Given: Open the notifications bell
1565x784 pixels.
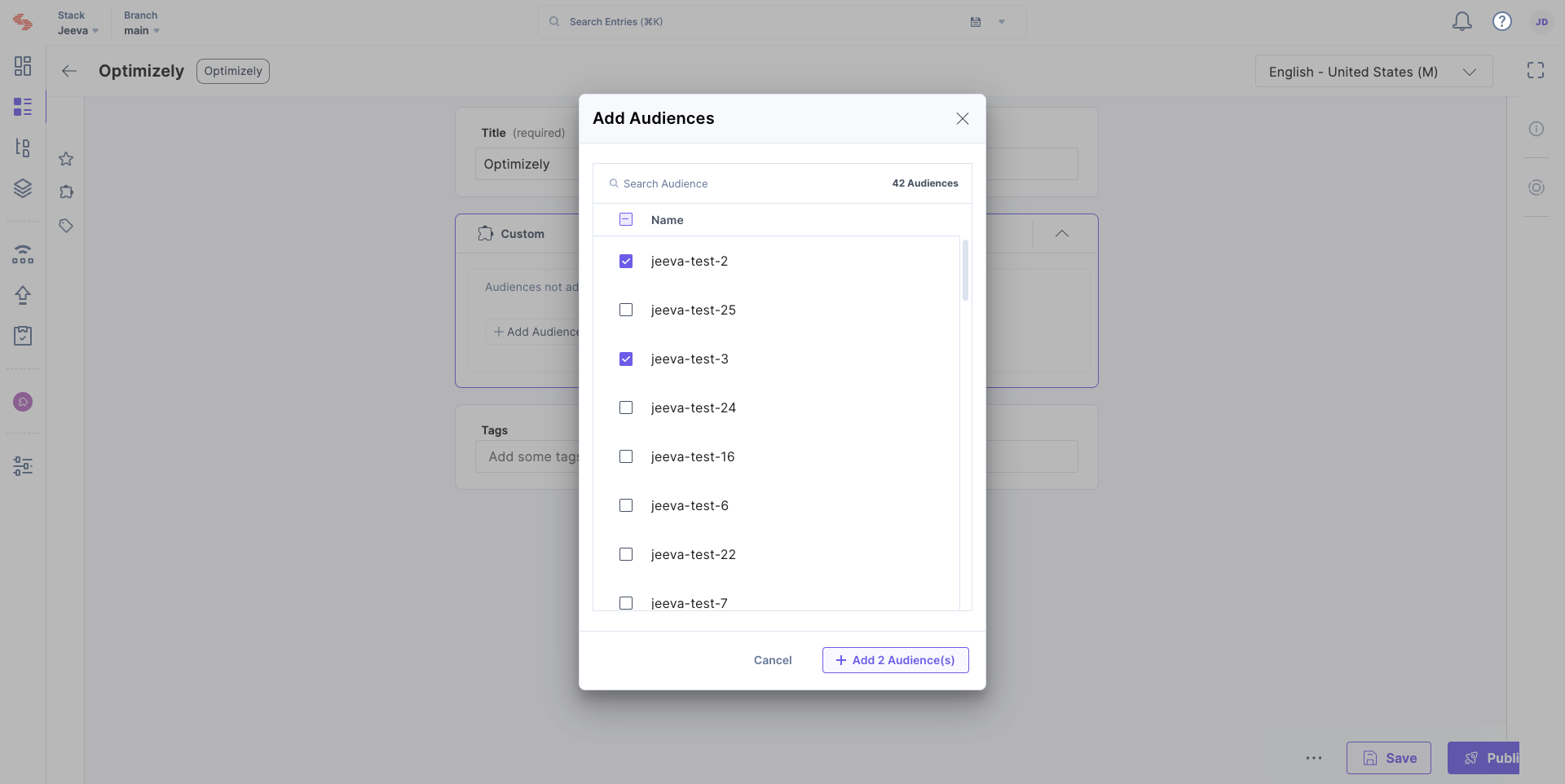Looking at the screenshot, I should click(1462, 22).
